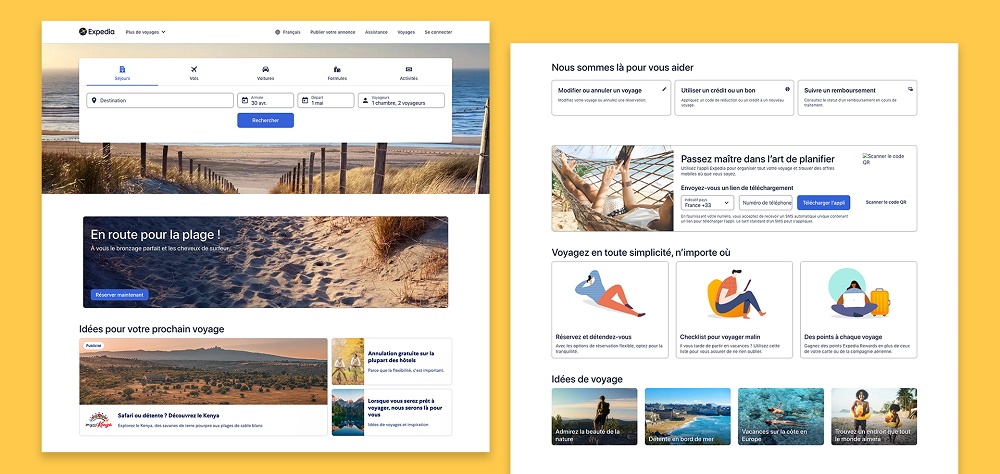Click the Télécharger l'appli button
The width and height of the screenshot is (1000, 474).
[823, 202]
